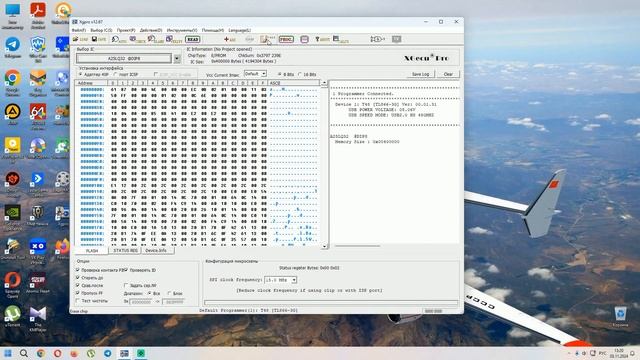Open the uTorrent desktop shortcut

click(13, 317)
